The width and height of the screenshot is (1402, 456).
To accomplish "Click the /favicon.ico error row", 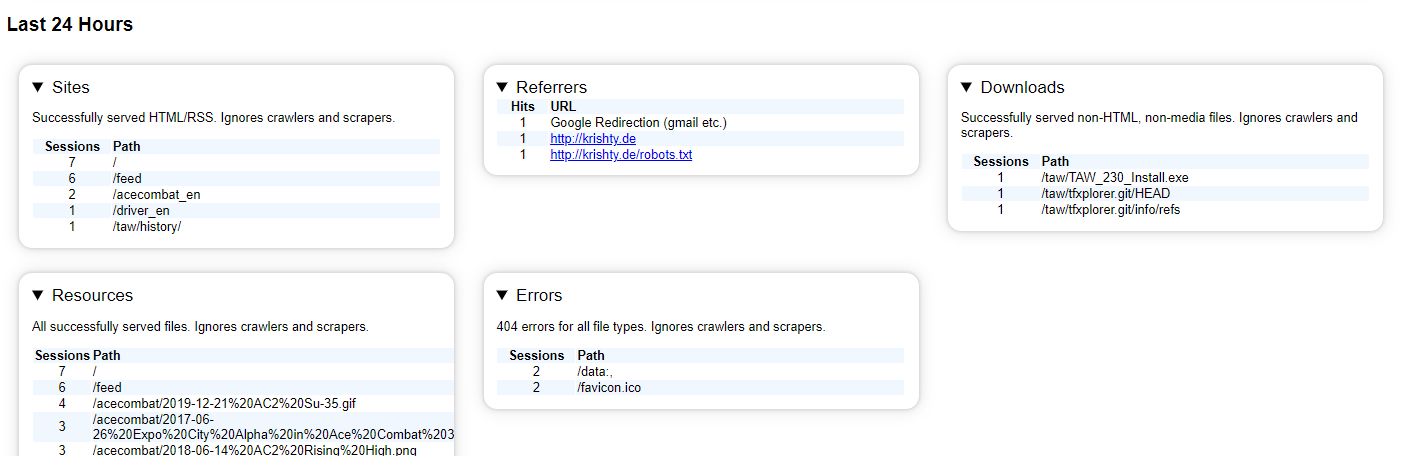I will pyautogui.click(x=700, y=388).
